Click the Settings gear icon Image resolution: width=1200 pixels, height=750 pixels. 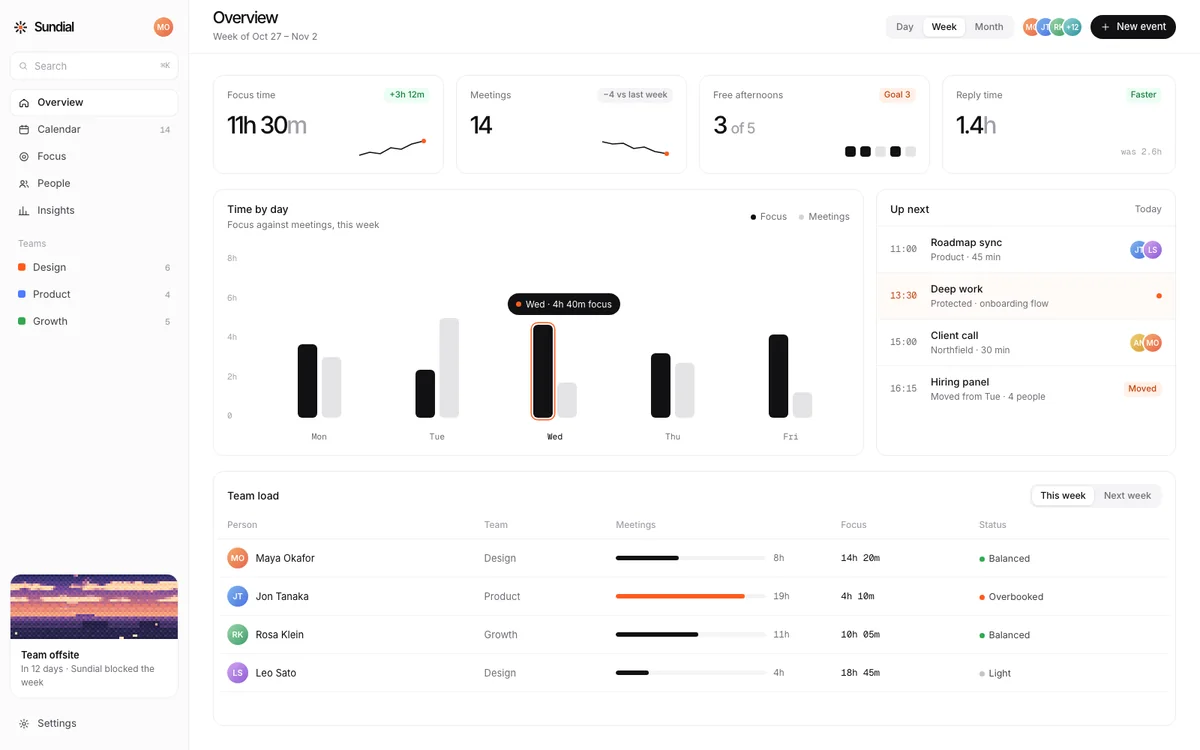tap(24, 724)
